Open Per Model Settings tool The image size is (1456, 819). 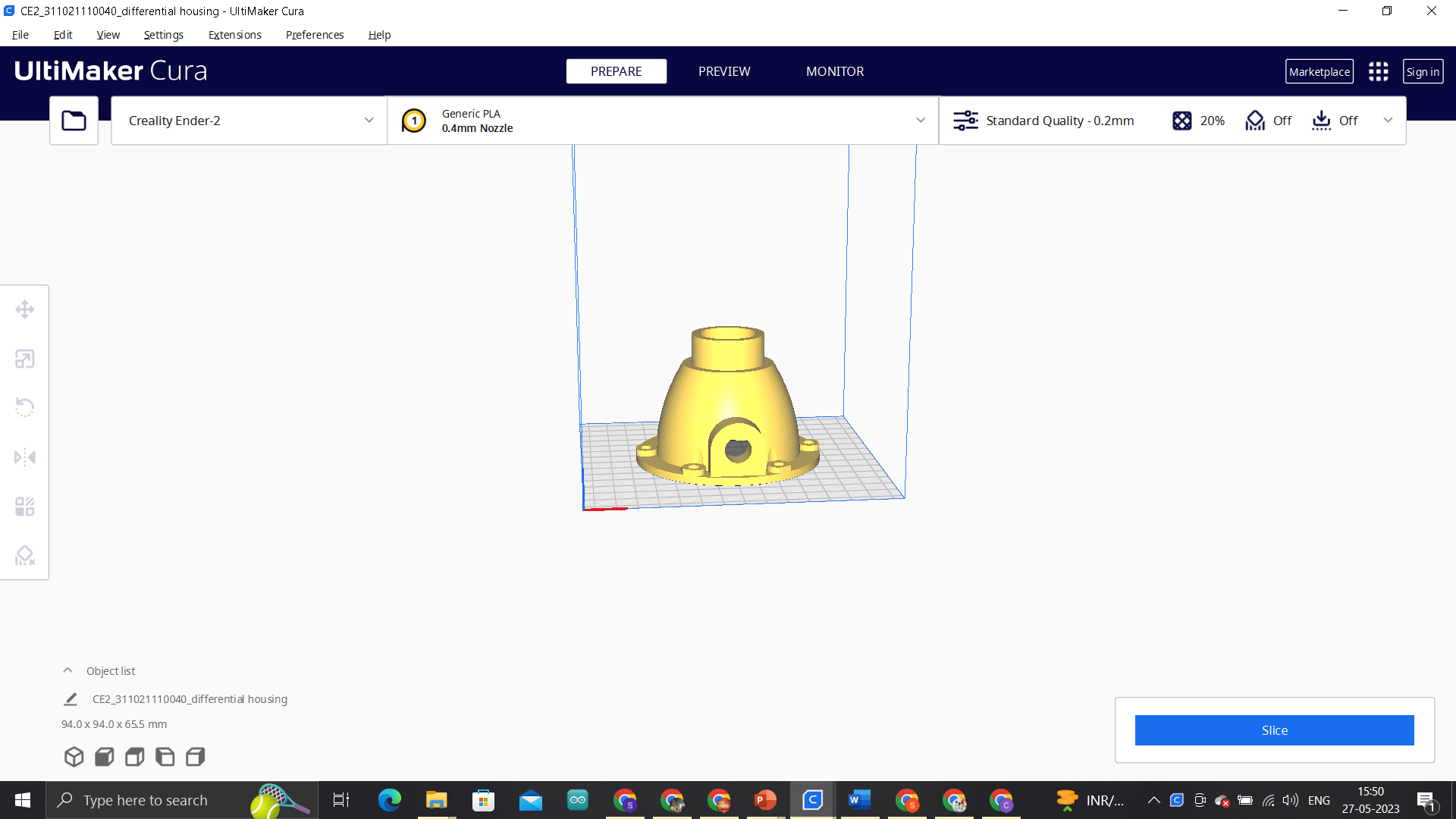[24, 507]
